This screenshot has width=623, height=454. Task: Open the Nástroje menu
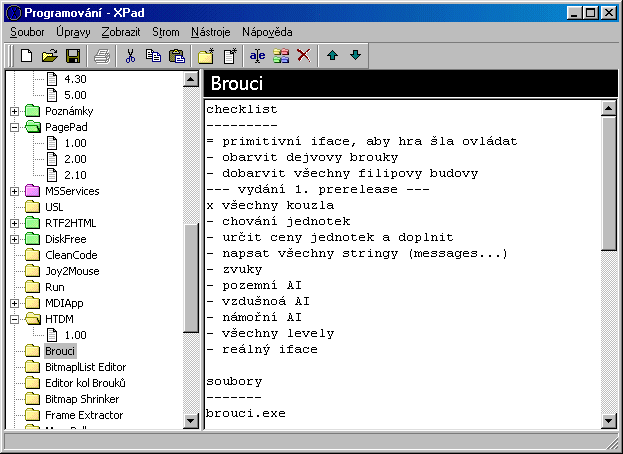[x=211, y=32]
